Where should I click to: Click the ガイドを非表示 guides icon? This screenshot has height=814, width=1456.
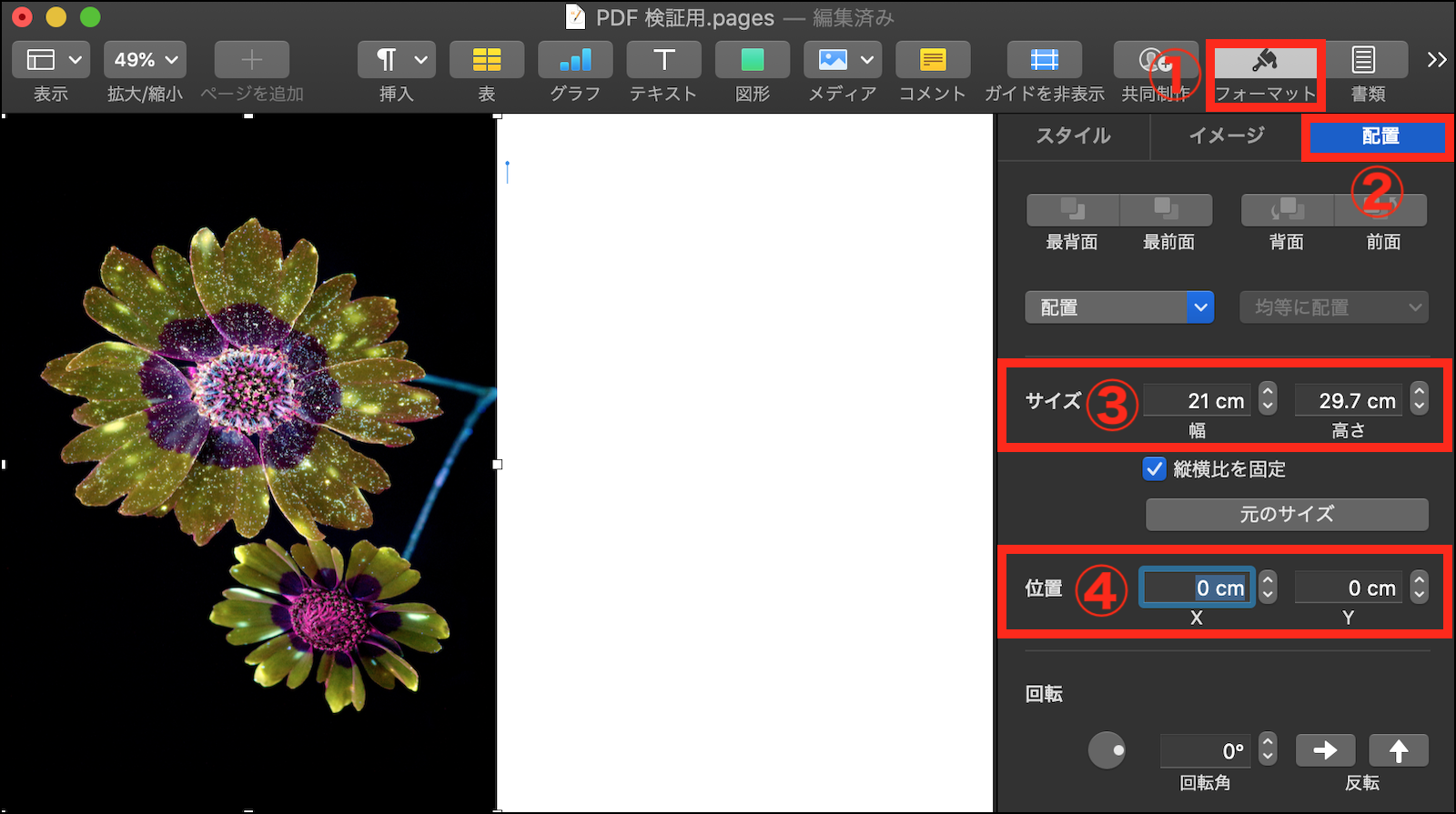coord(1044,60)
